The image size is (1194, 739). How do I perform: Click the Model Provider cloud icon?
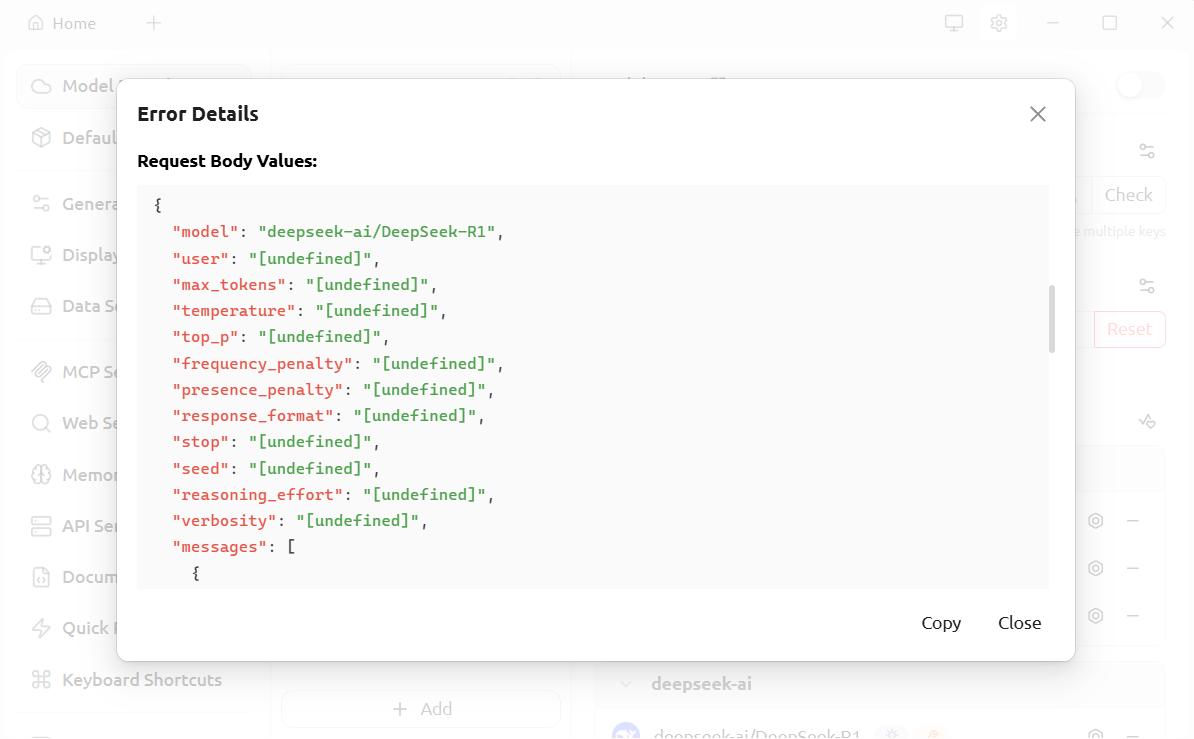tap(41, 86)
